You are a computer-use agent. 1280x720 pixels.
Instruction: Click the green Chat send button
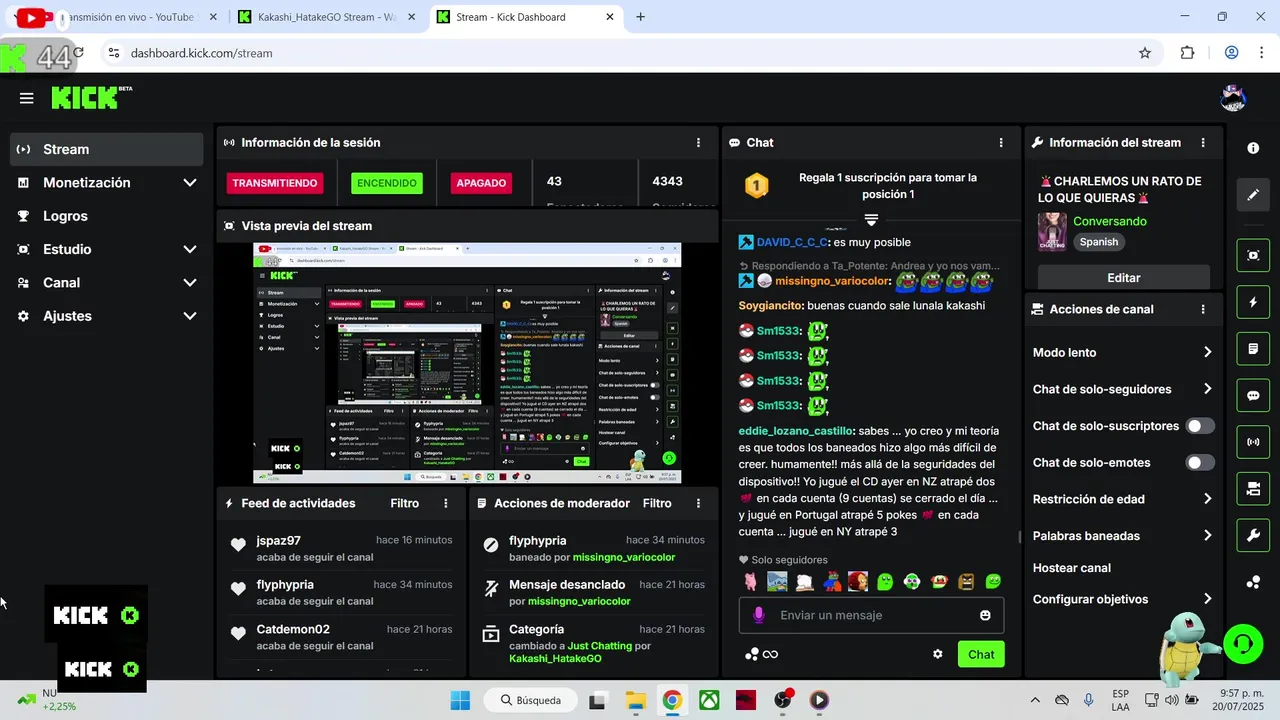click(981, 654)
